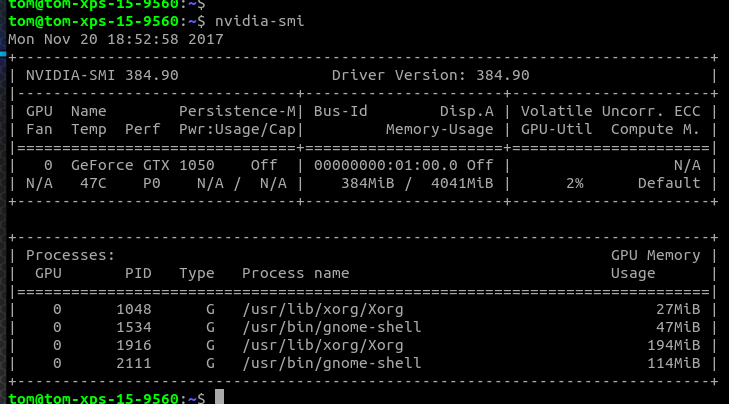Click the 2% GPU utilization value
This screenshot has height=404, width=729.
[574, 183]
